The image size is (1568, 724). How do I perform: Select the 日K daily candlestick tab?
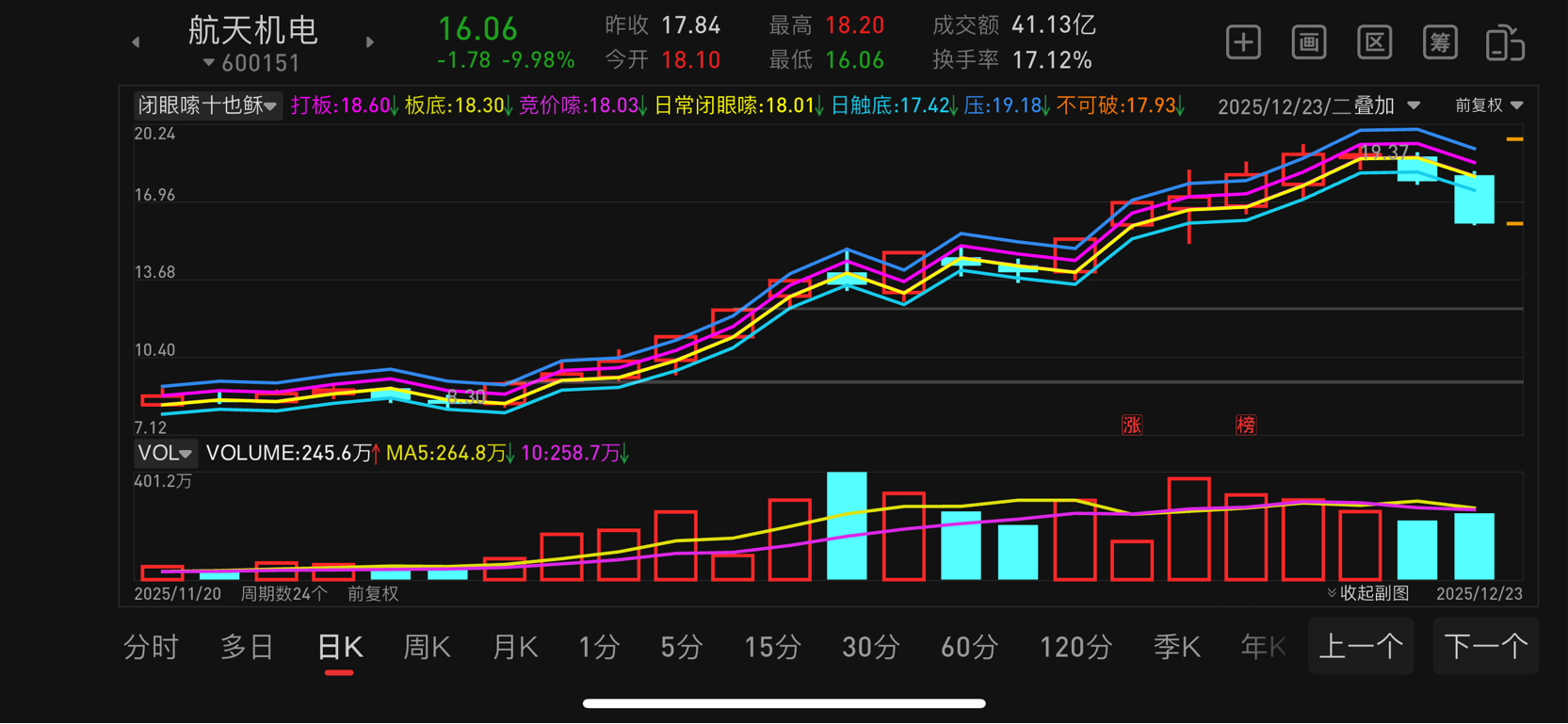coord(340,647)
